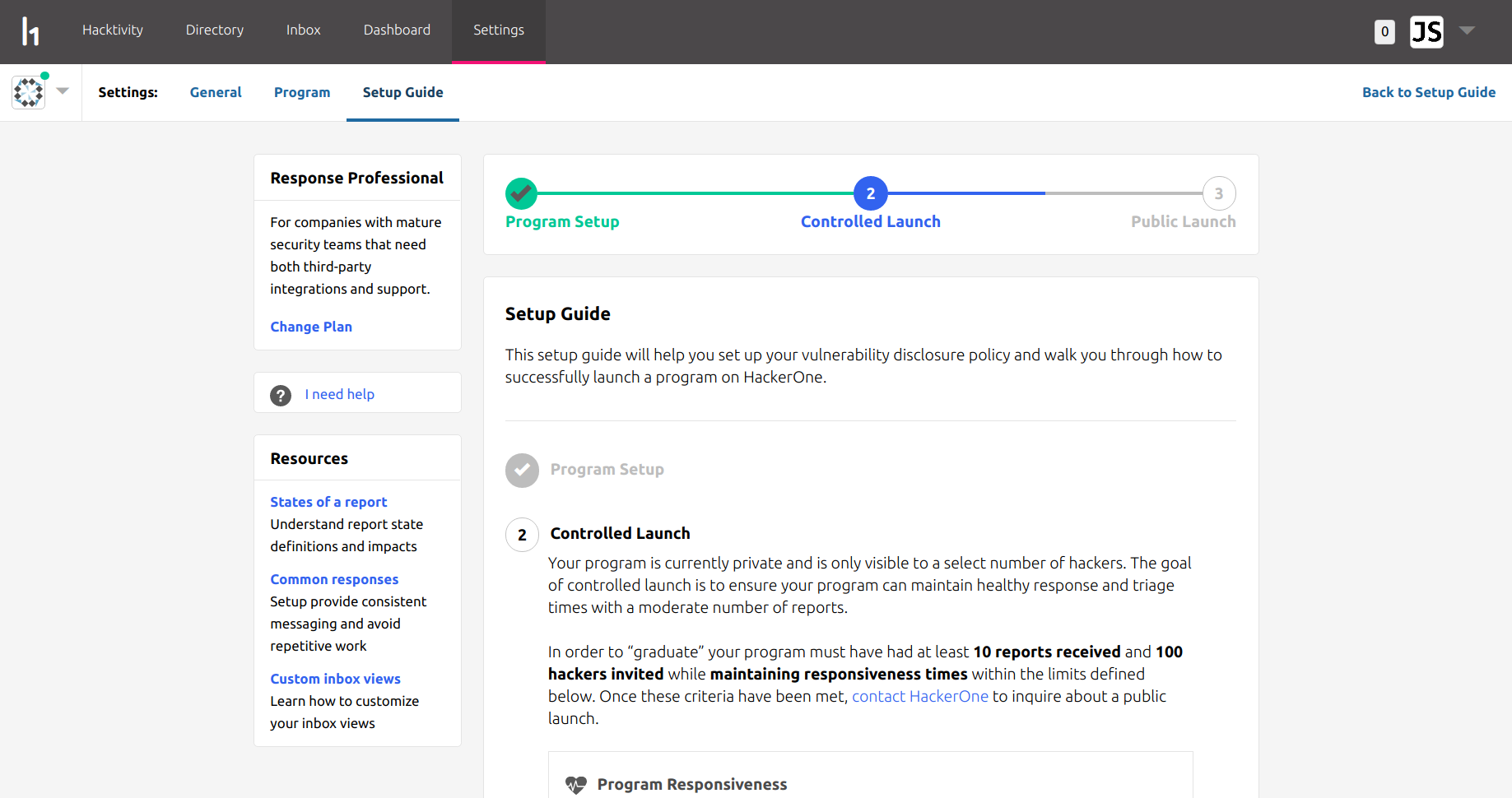Click the gray checkmark next to Program Setup section

[522, 471]
